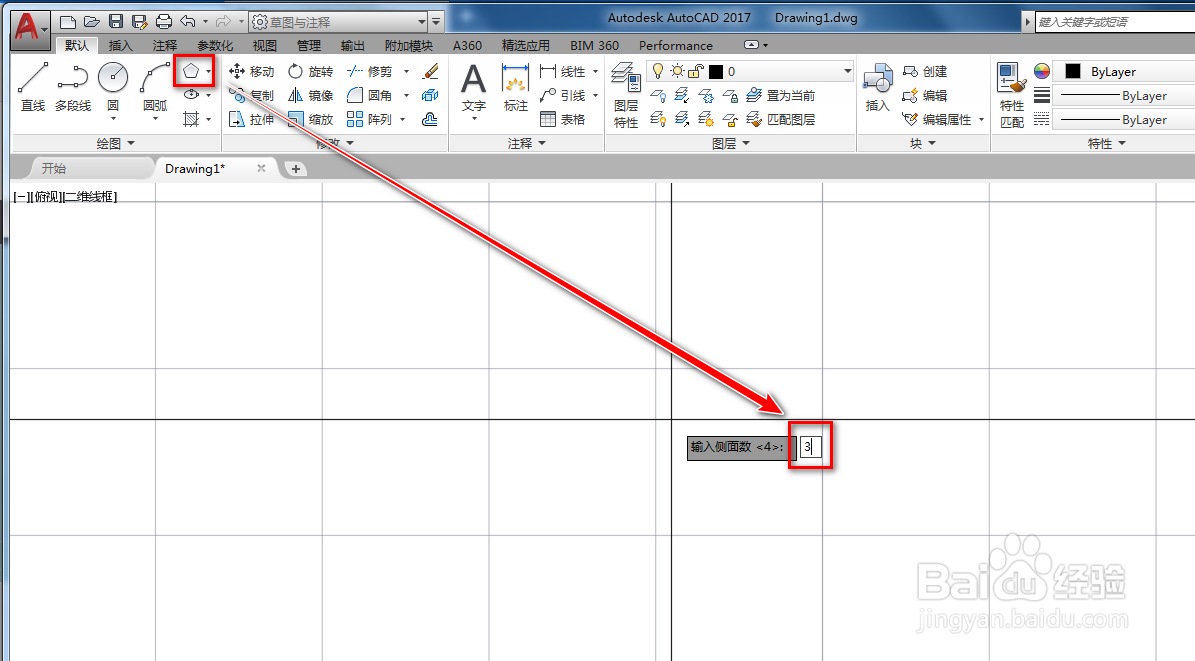
Task: Open Layer Properties (图层特性) manager
Action: (x=626, y=95)
